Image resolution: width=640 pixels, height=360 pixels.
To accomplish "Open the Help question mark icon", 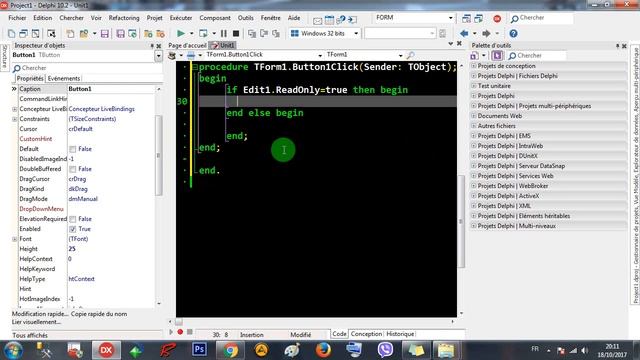I will tap(513, 33).
